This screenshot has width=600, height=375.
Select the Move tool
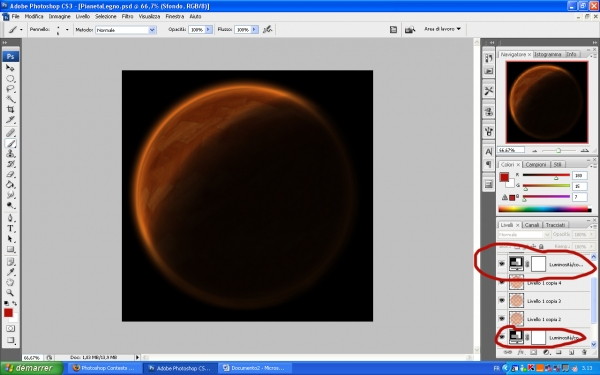pos(10,68)
